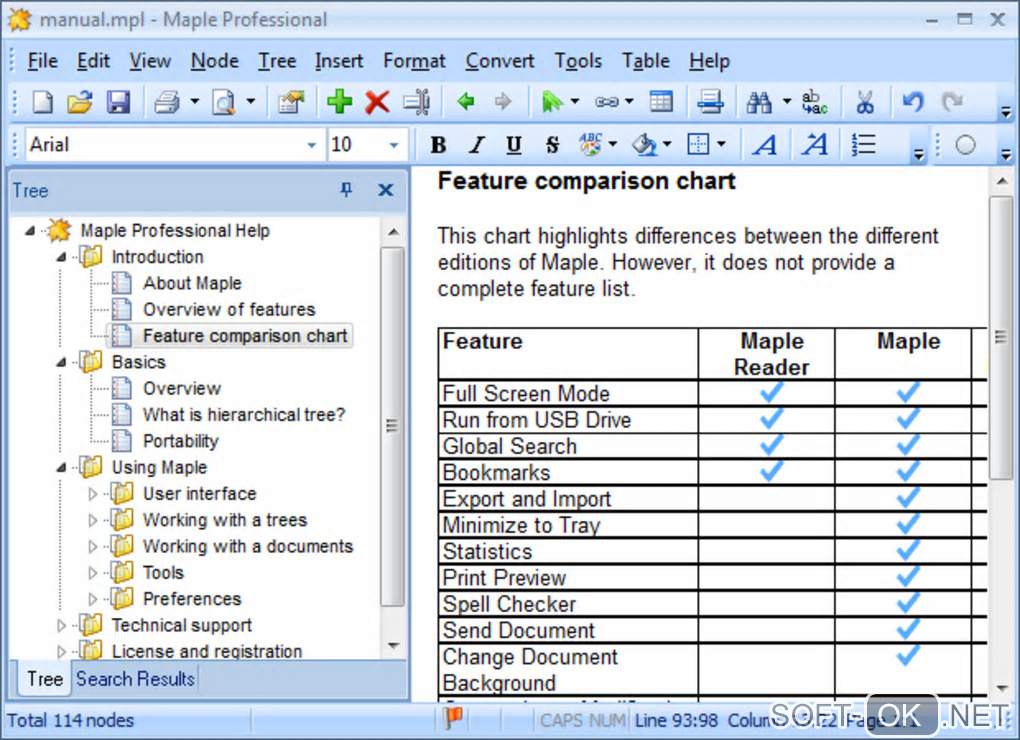Screen dimensions: 1020x740
Task: Select the About Maple node
Action: point(192,284)
